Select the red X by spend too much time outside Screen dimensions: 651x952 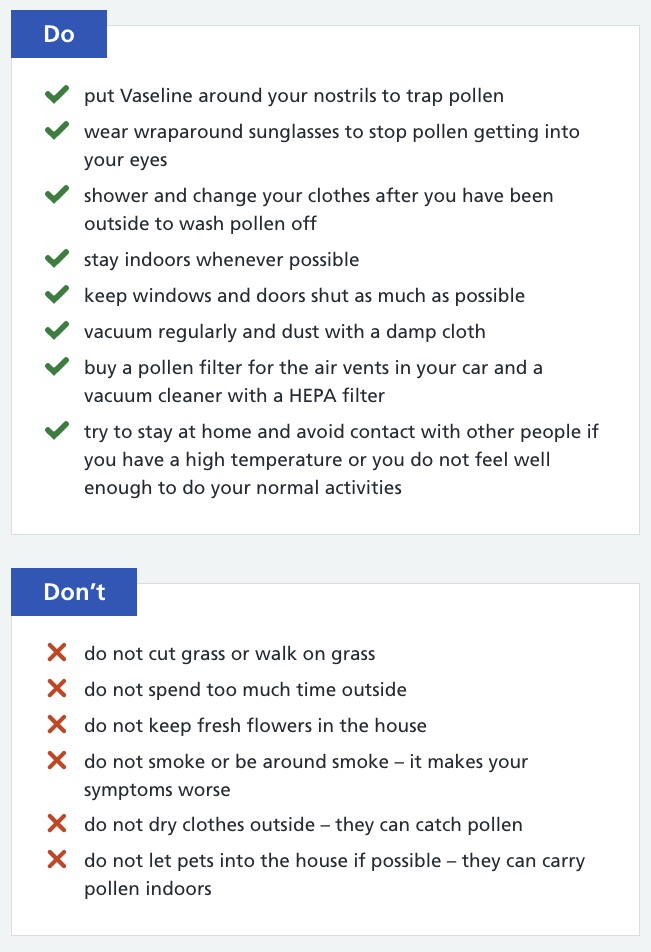pyautogui.click(x=56, y=688)
